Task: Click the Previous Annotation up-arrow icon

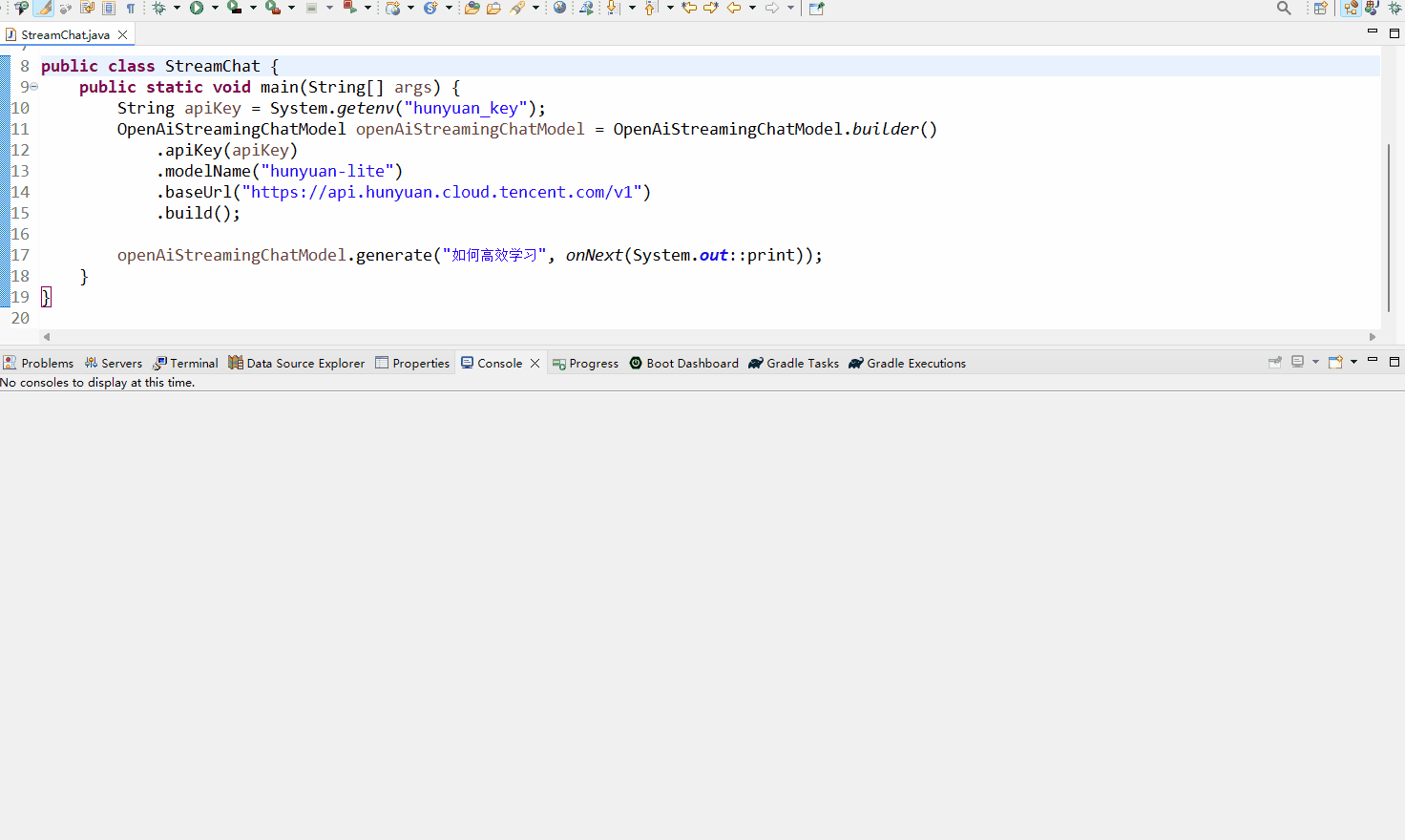Action: [651, 8]
